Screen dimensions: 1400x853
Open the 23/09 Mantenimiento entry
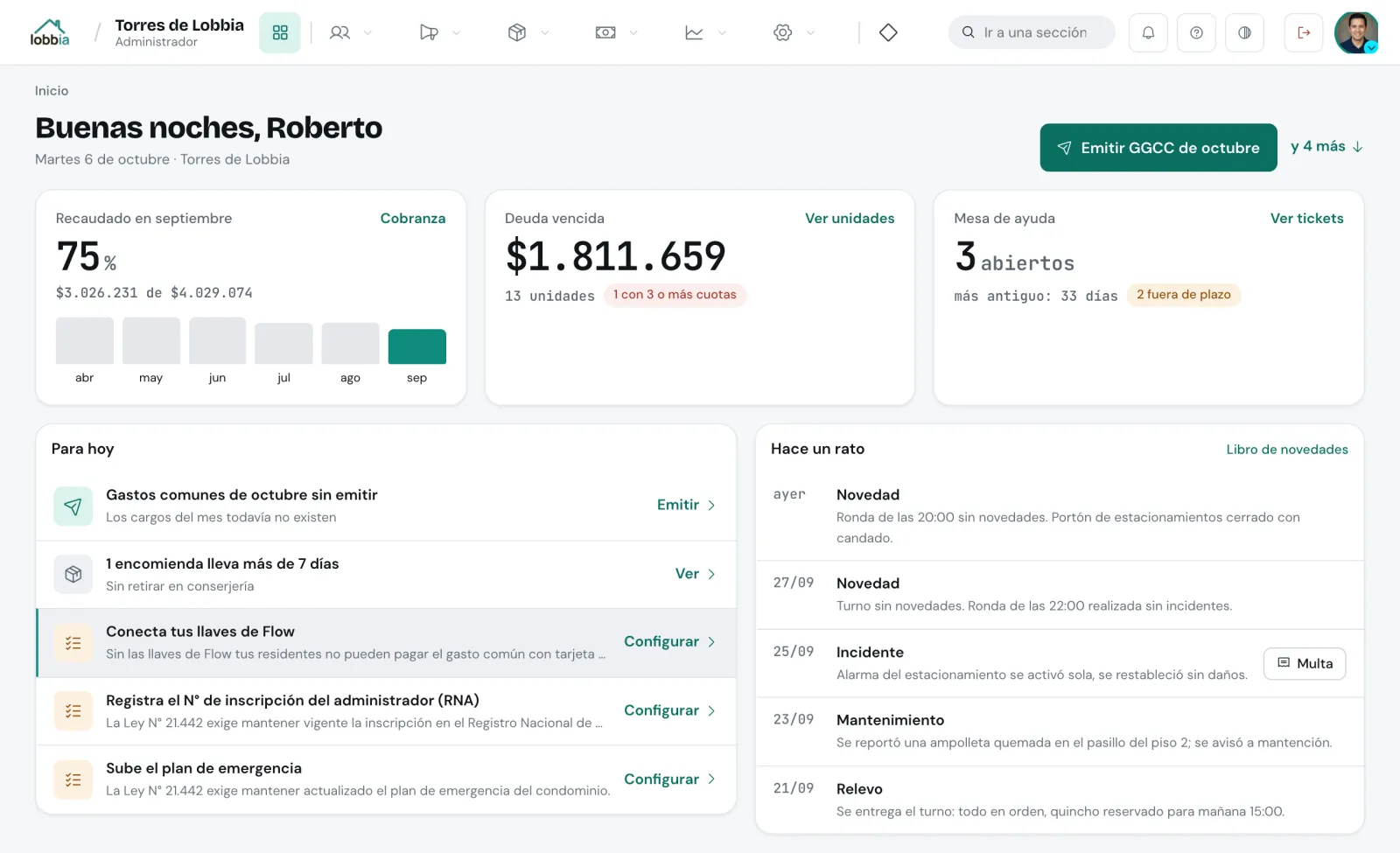[1060, 731]
